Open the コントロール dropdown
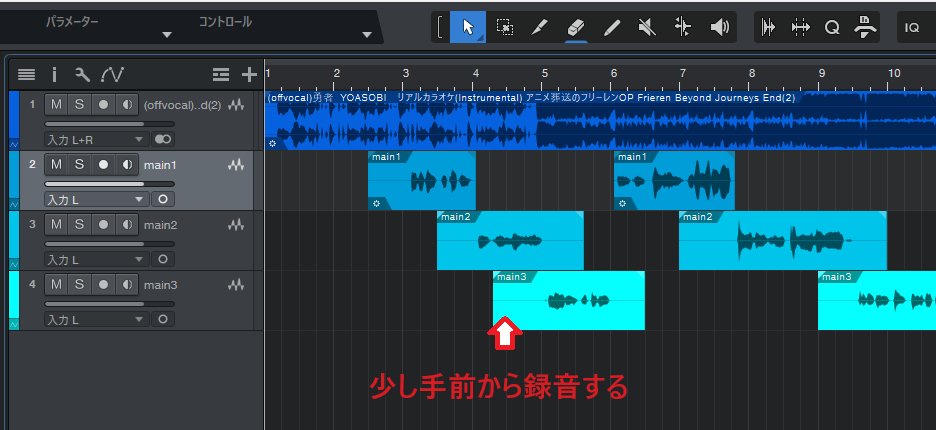The image size is (936, 430). pos(367,35)
